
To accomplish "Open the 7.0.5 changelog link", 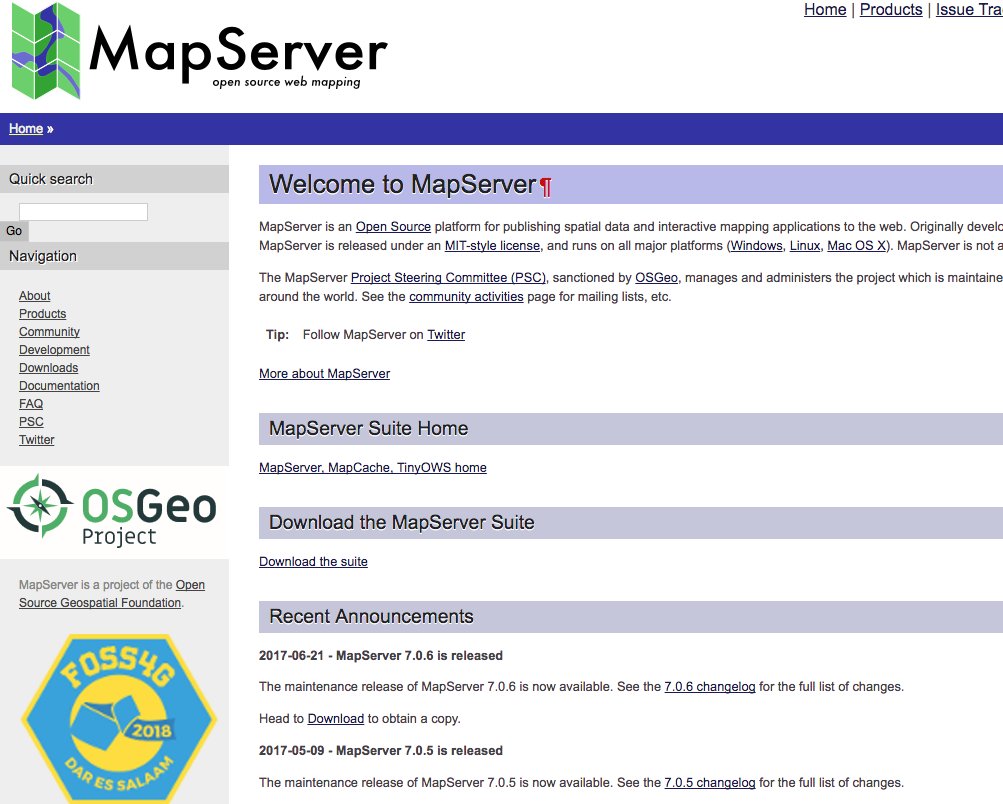I will click(x=710, y=783).
